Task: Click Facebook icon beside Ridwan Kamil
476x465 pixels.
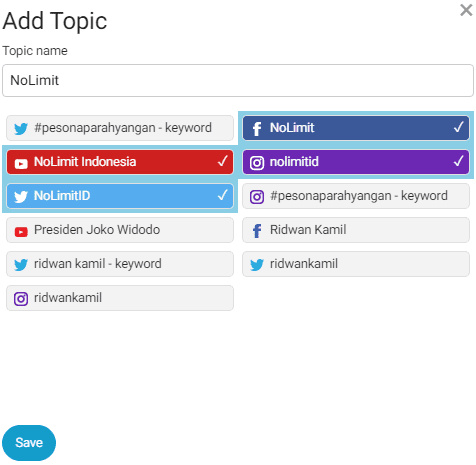Action: (257, 231)
